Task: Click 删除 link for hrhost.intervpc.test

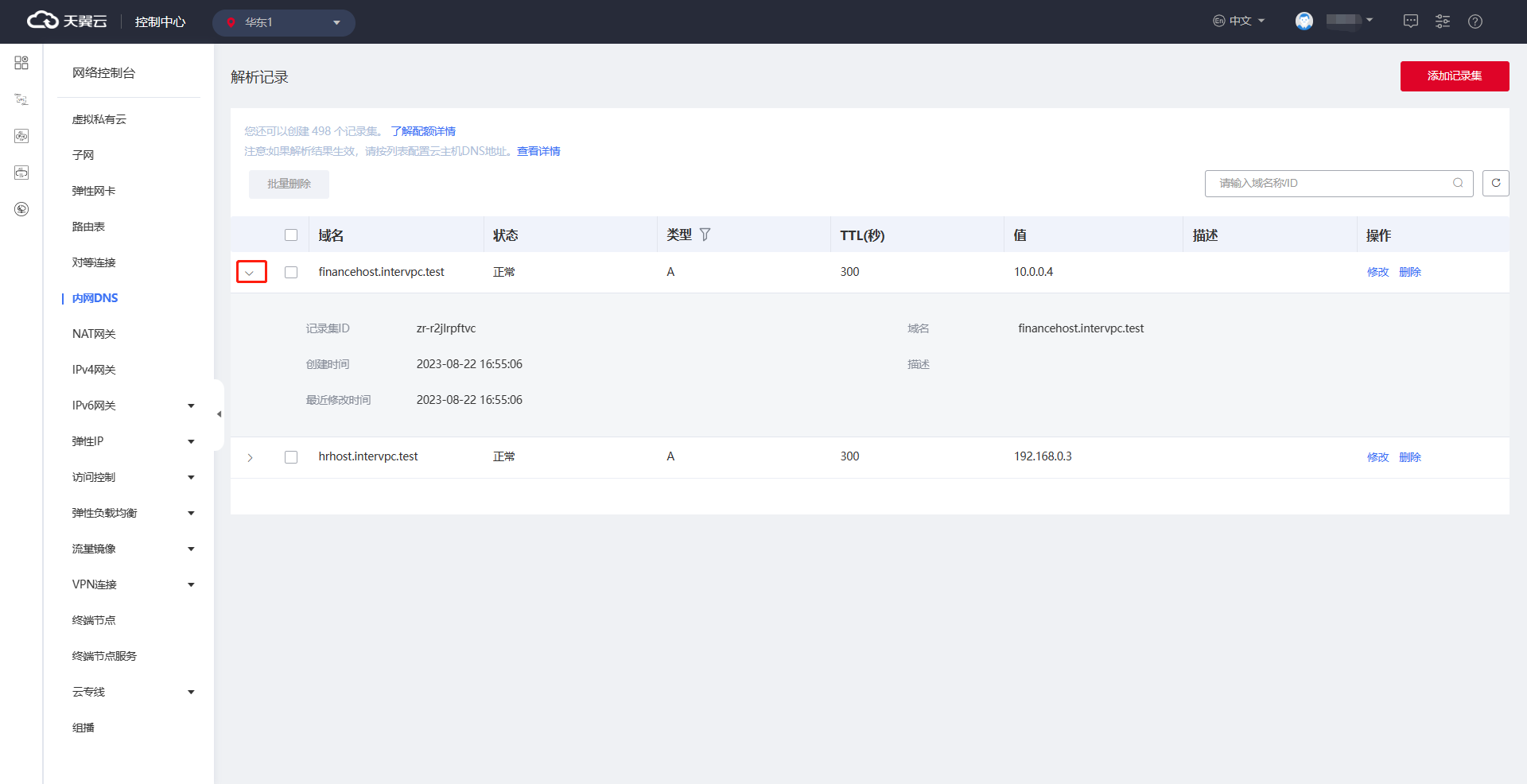Action: coord(1409,457)
